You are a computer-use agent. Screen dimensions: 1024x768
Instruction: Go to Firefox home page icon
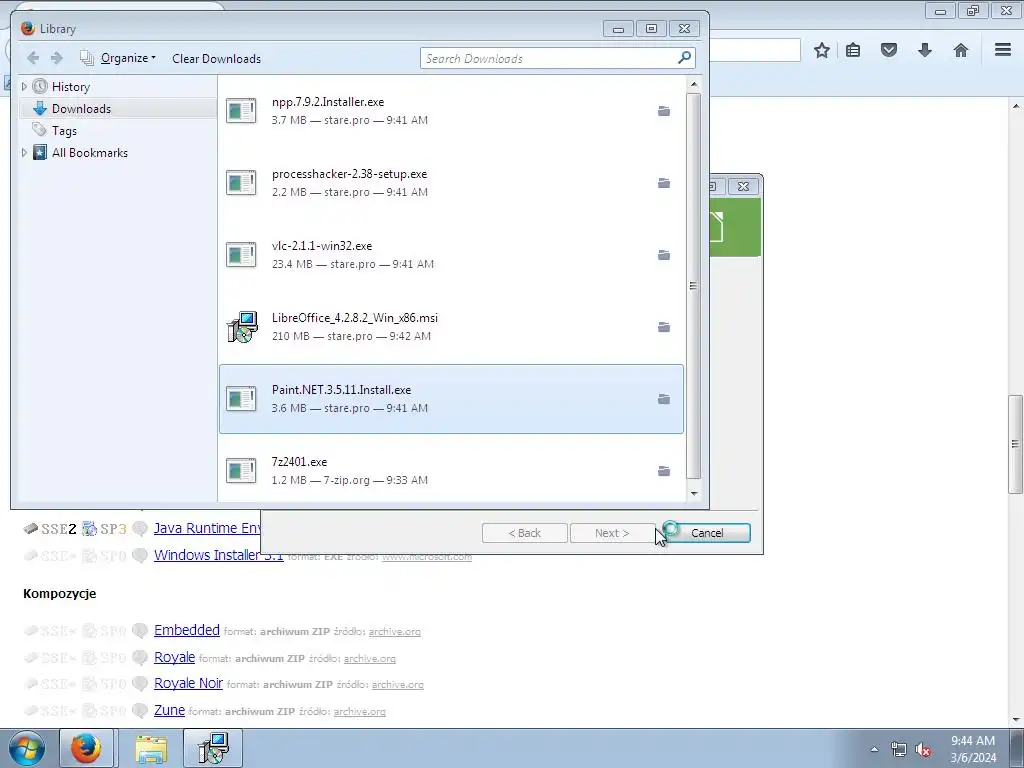point(961,50)
